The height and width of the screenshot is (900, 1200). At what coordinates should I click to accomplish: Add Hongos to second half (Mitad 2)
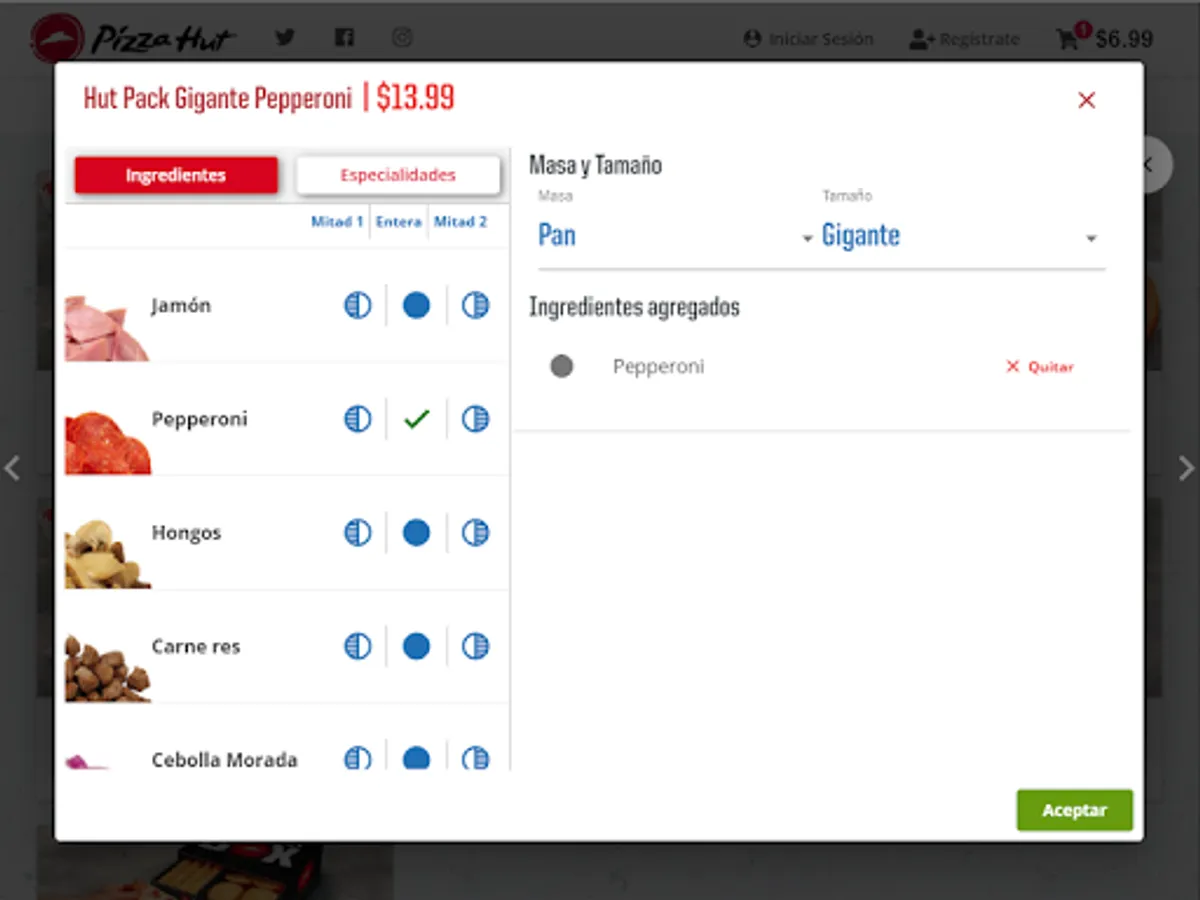click(475, 533)
